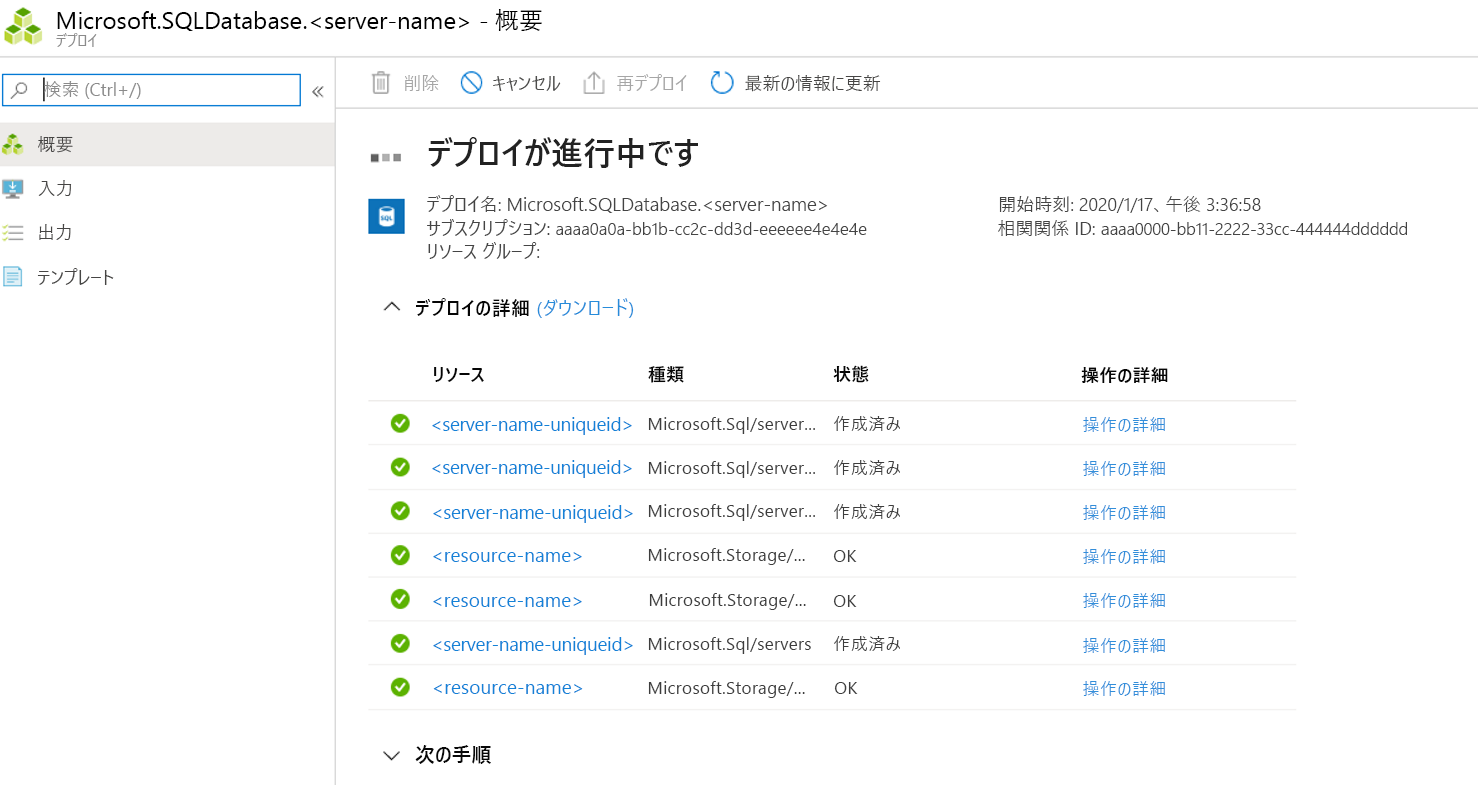Screen dimensions: 1478x785
Task: Click 最新の情報に更新 refresh button
Action: 795,82
